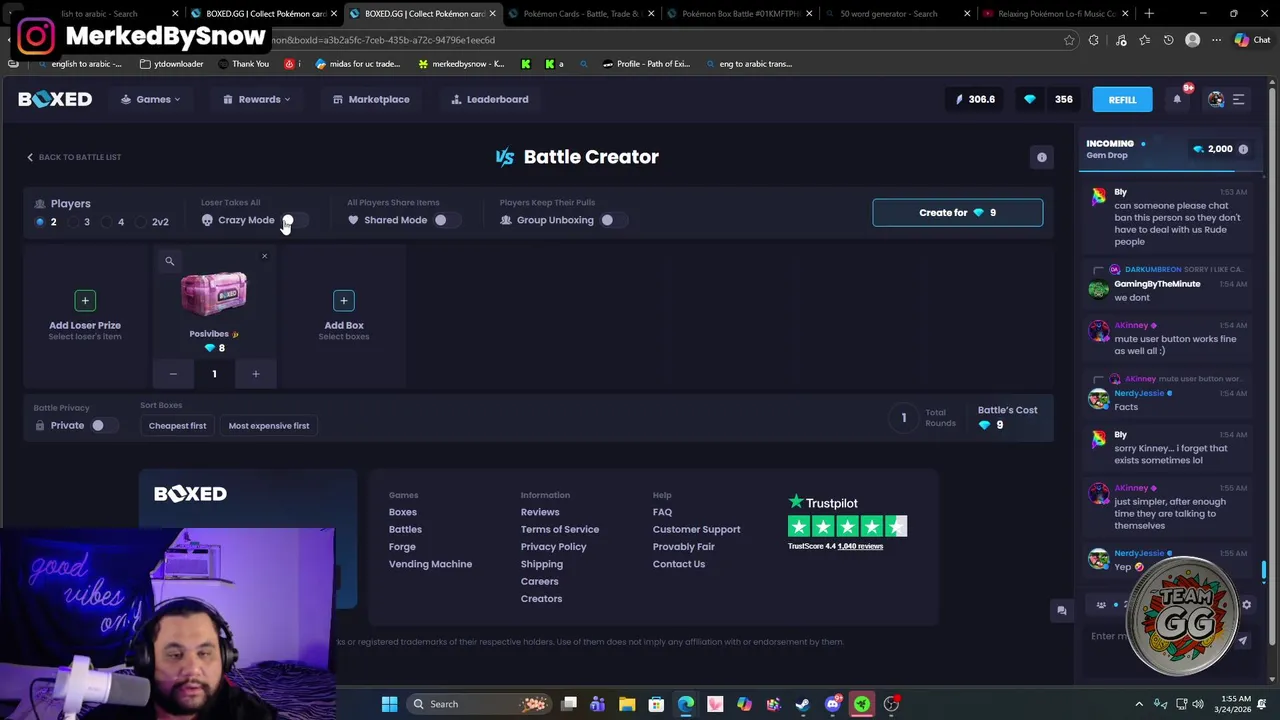
Task: Collapse the chat panel icon
Action: point(1062,610)
